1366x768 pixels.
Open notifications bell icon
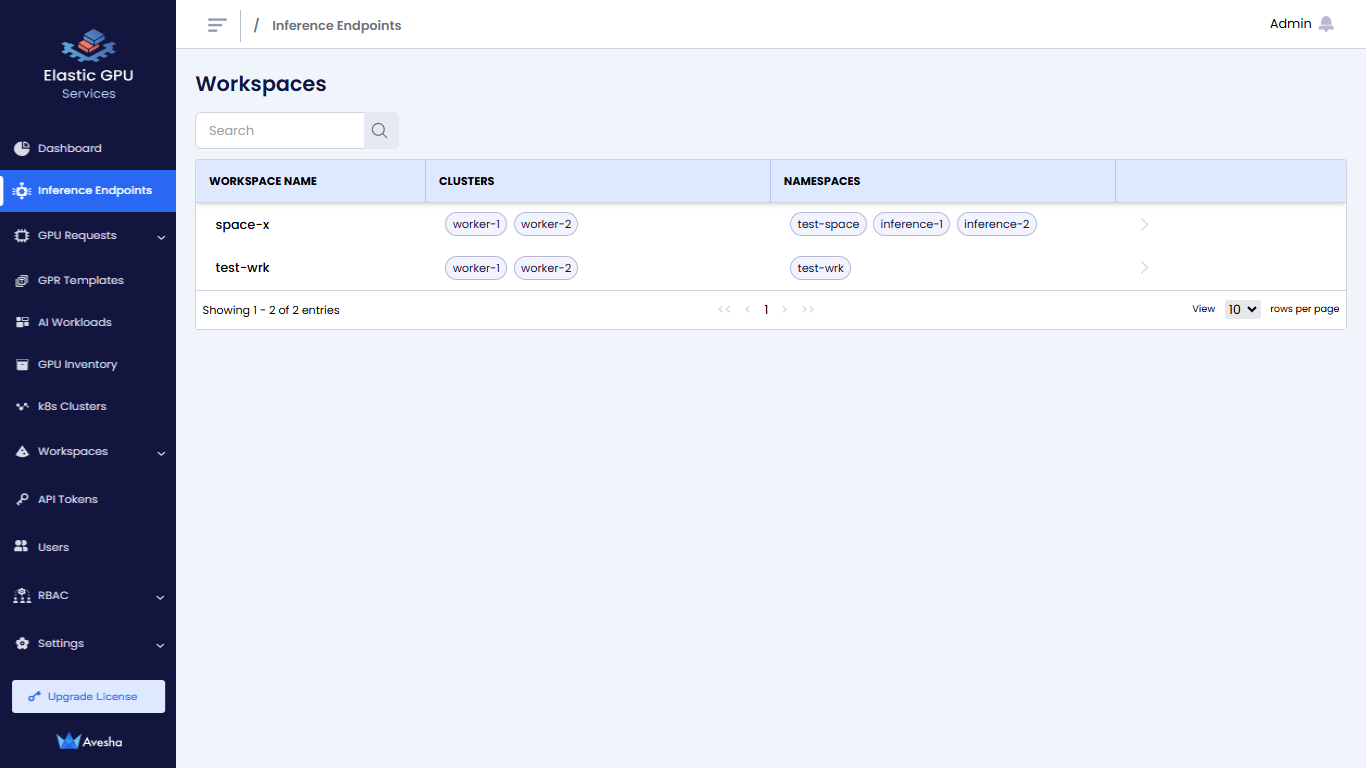(1326, 24)
